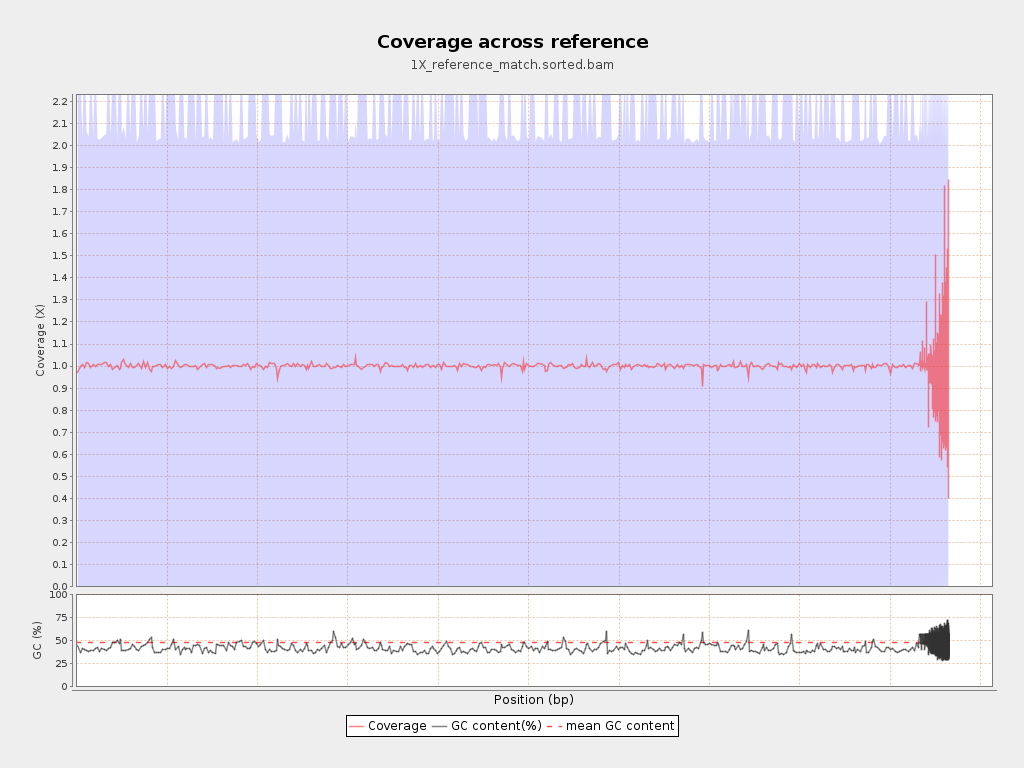Click the 'Position (bp)' x-axis label
1024x768 pixels.
click(x=534, y=699)
